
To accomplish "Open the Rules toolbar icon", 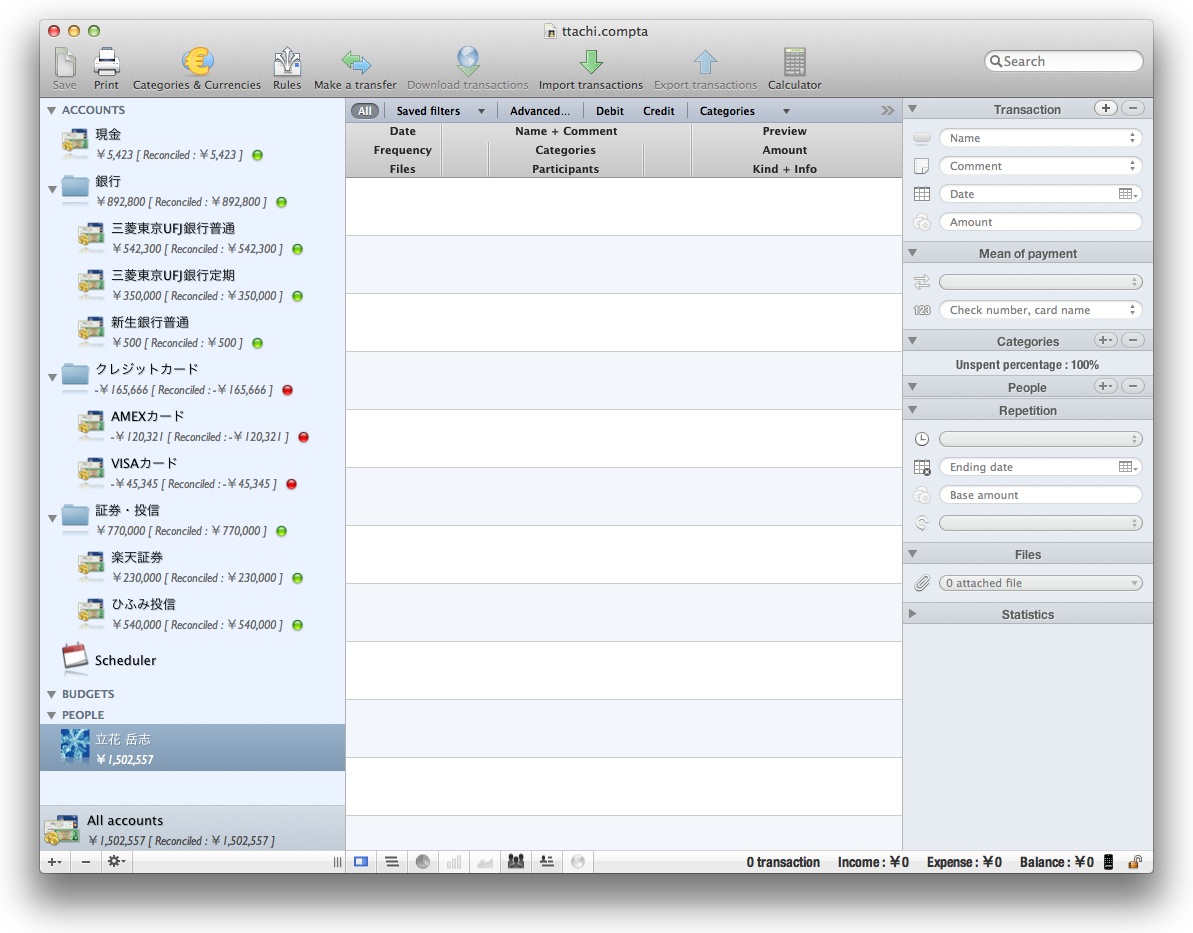I will pos(287,63).
